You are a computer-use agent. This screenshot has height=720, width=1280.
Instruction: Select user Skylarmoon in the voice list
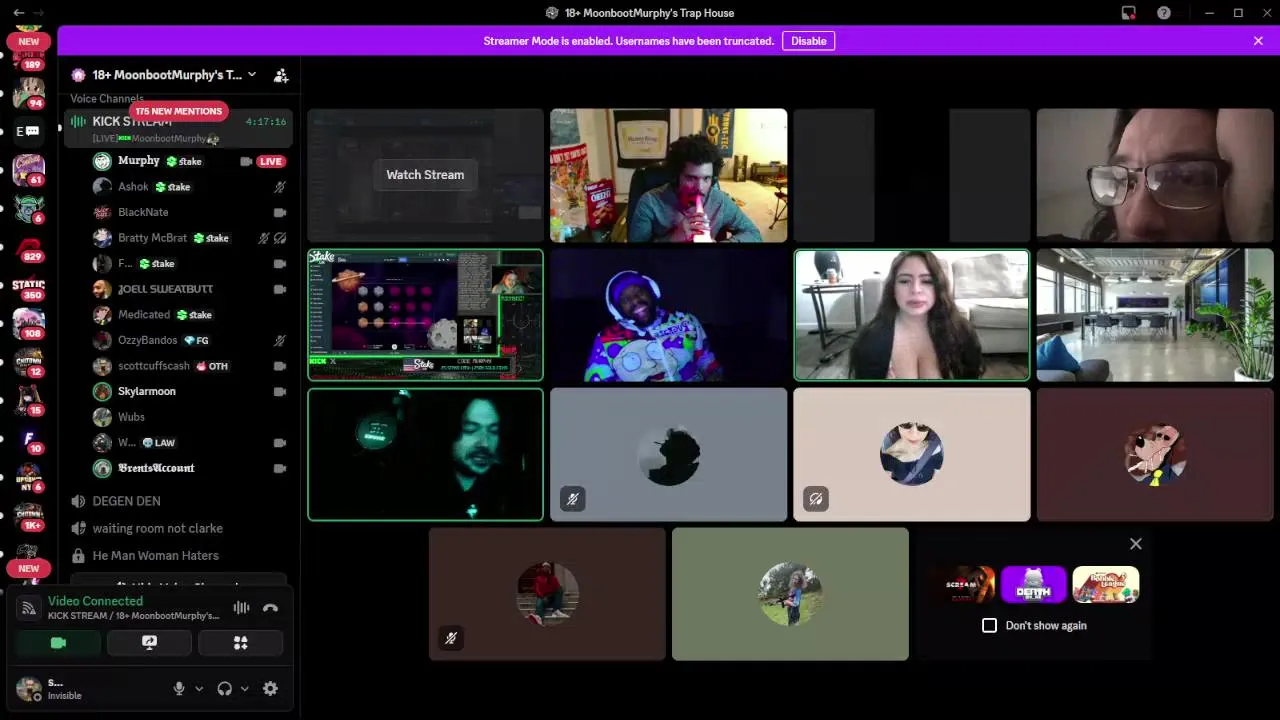pos(147,391)
